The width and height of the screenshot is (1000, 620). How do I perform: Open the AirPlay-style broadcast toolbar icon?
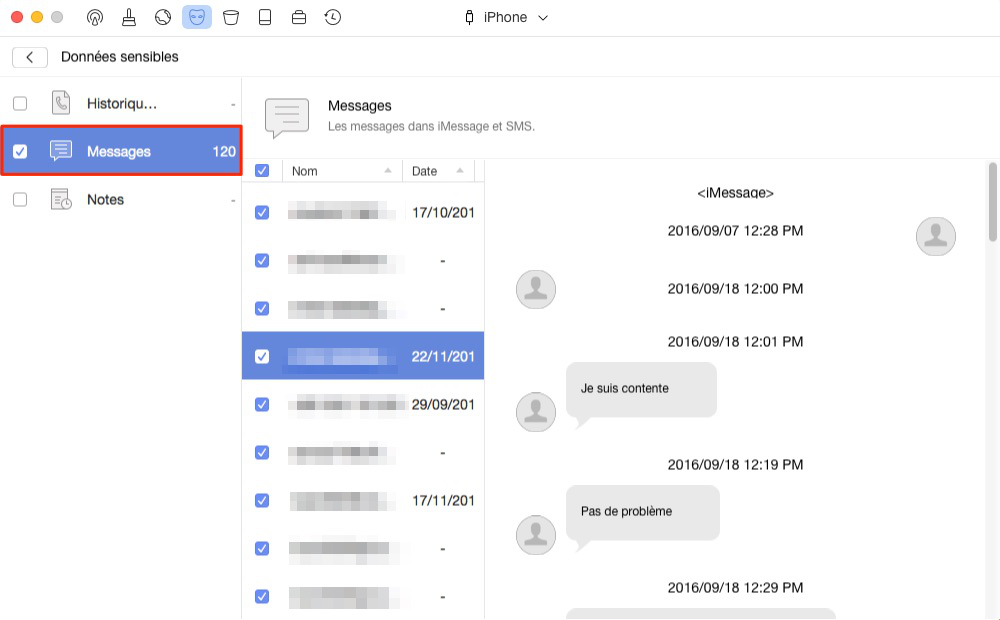(x=94, y=17)
